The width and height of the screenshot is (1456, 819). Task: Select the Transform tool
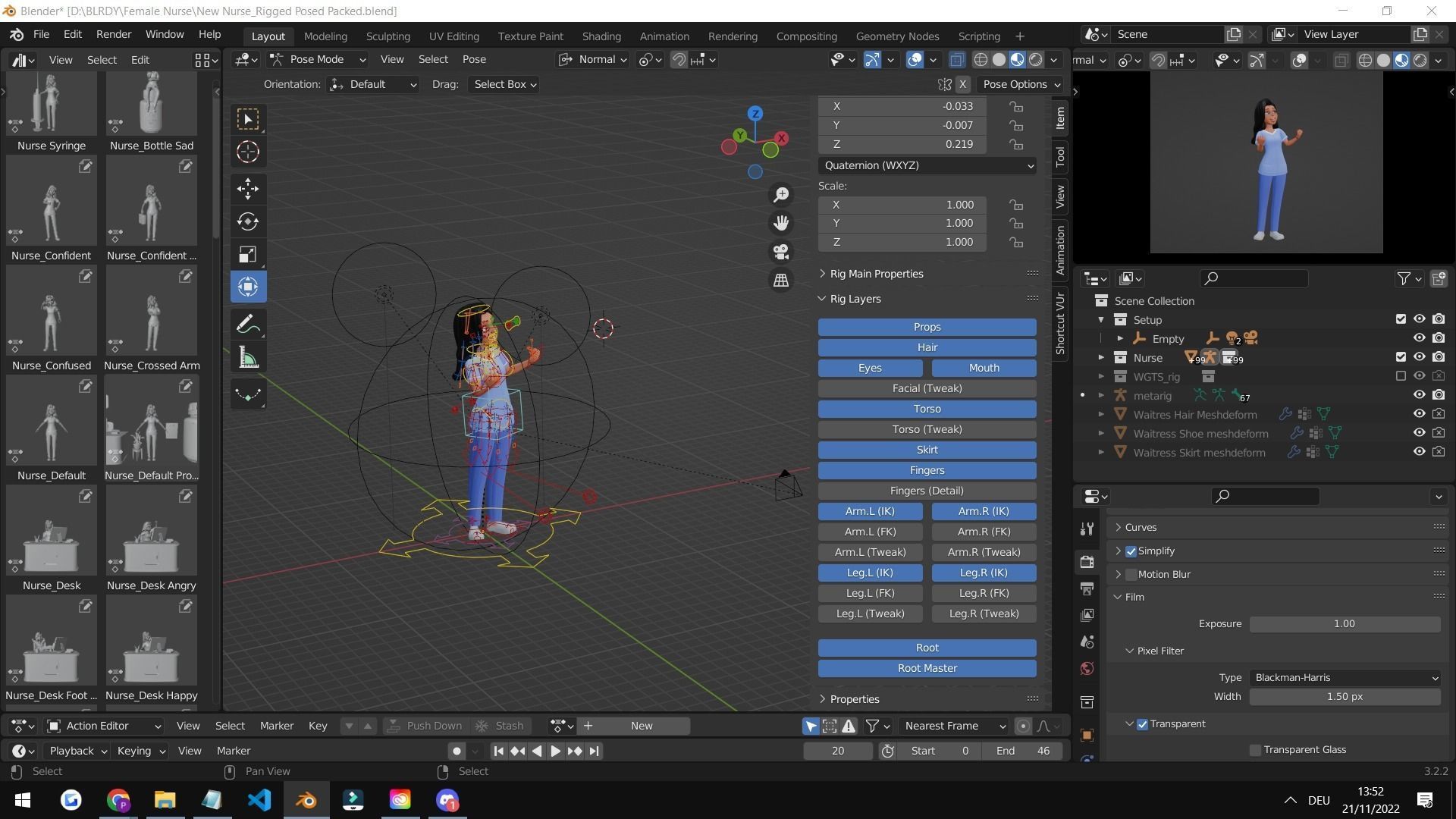point(248,287)
